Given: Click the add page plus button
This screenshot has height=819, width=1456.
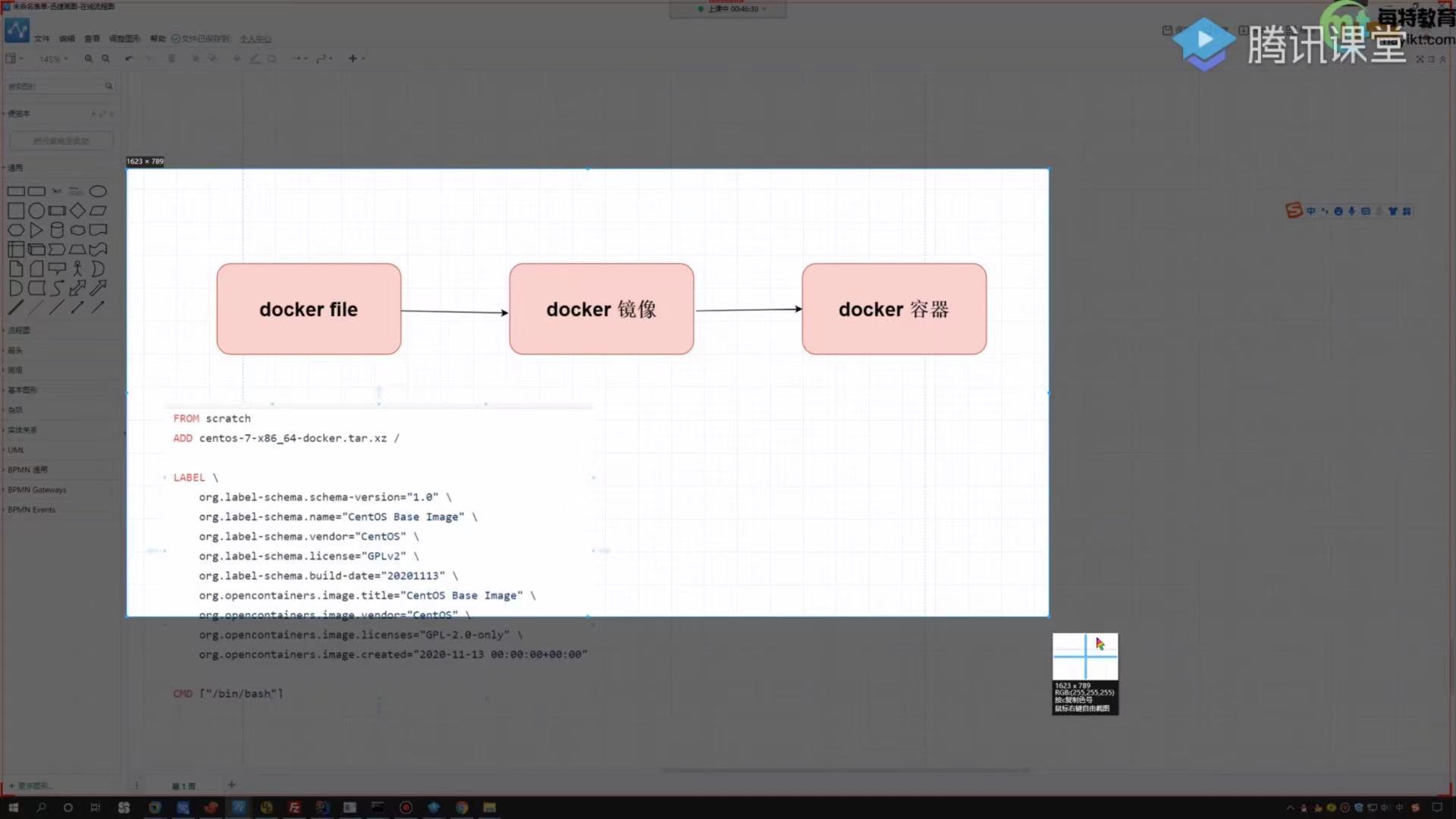Looking at the screenshot, I should [232, 785].
